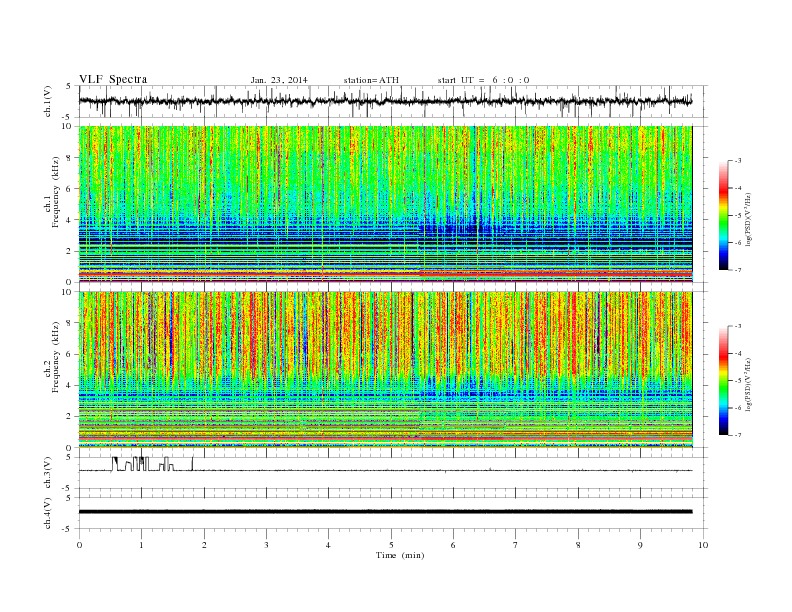Click the "station=ATH" header label

371,80
